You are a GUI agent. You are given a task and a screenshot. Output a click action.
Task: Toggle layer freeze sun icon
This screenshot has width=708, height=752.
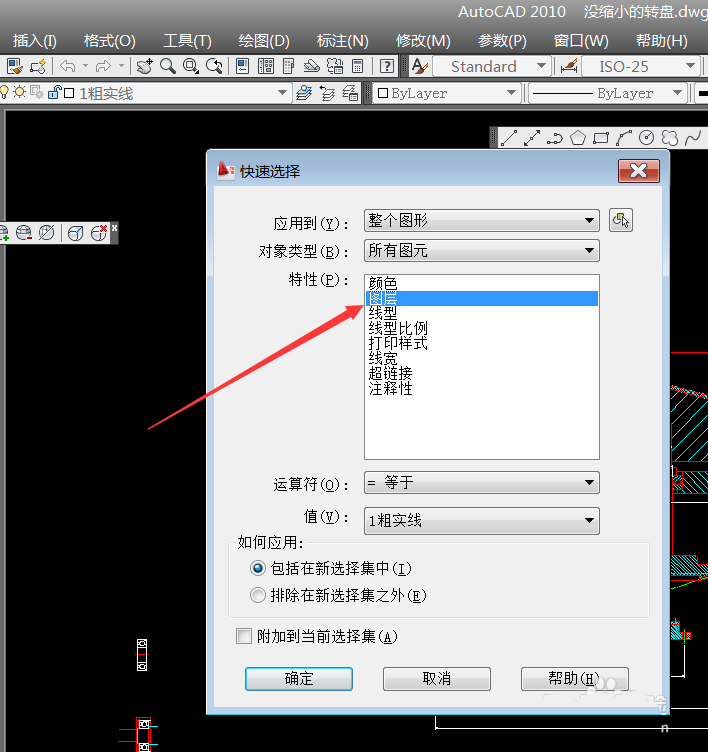[x=19, y=92]
